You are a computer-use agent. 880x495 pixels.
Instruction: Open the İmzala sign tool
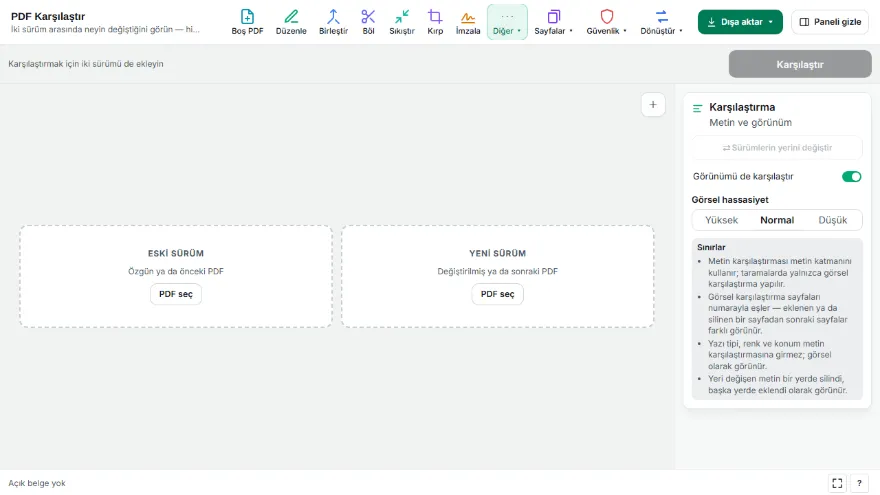click(468, 22)
